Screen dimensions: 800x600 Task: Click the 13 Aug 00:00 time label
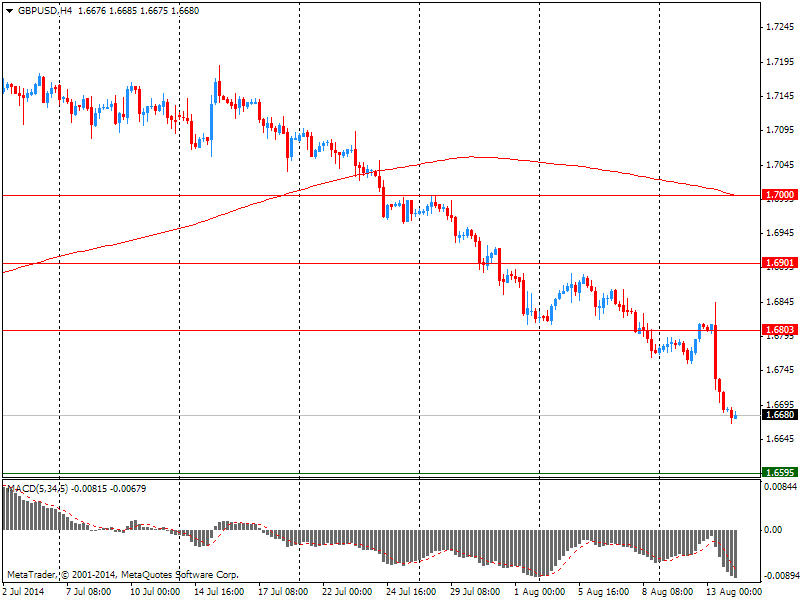734,592
